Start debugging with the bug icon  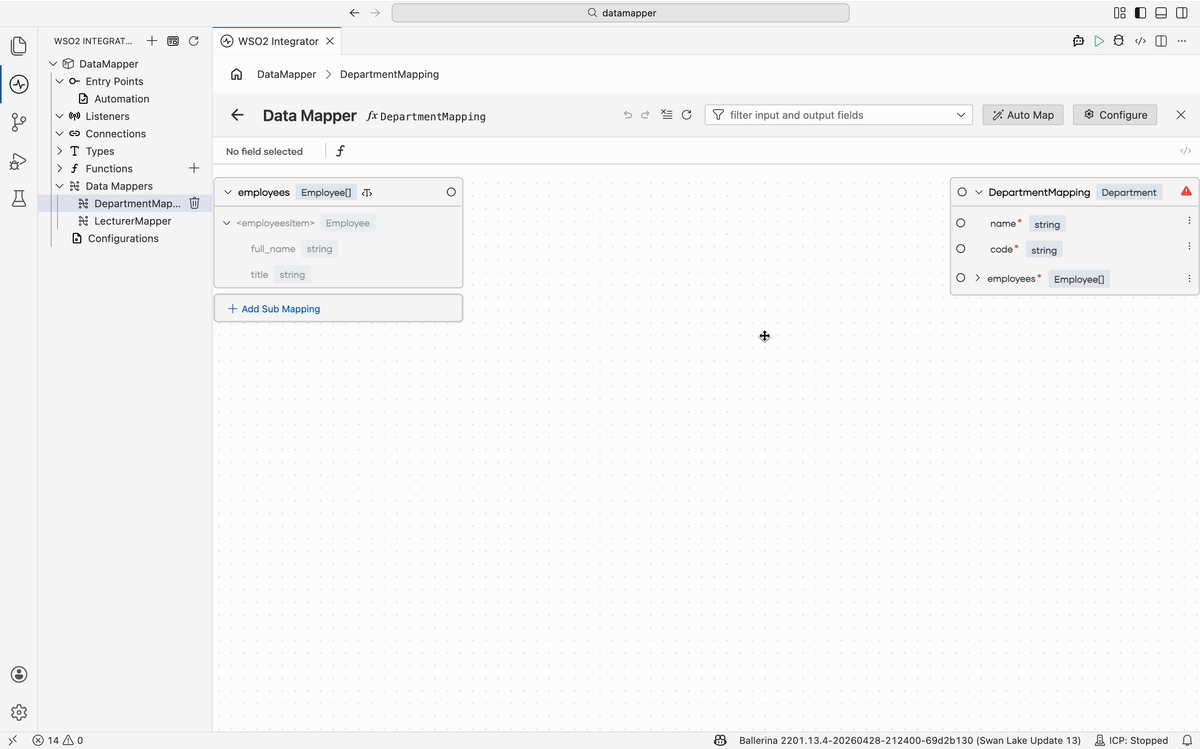coord(1119,41)
